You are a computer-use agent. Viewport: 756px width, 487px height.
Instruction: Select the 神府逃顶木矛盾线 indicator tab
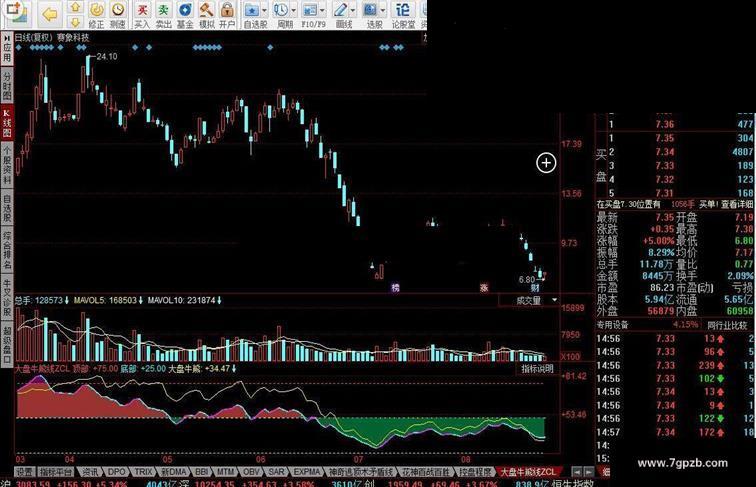(x=360, y=472)
